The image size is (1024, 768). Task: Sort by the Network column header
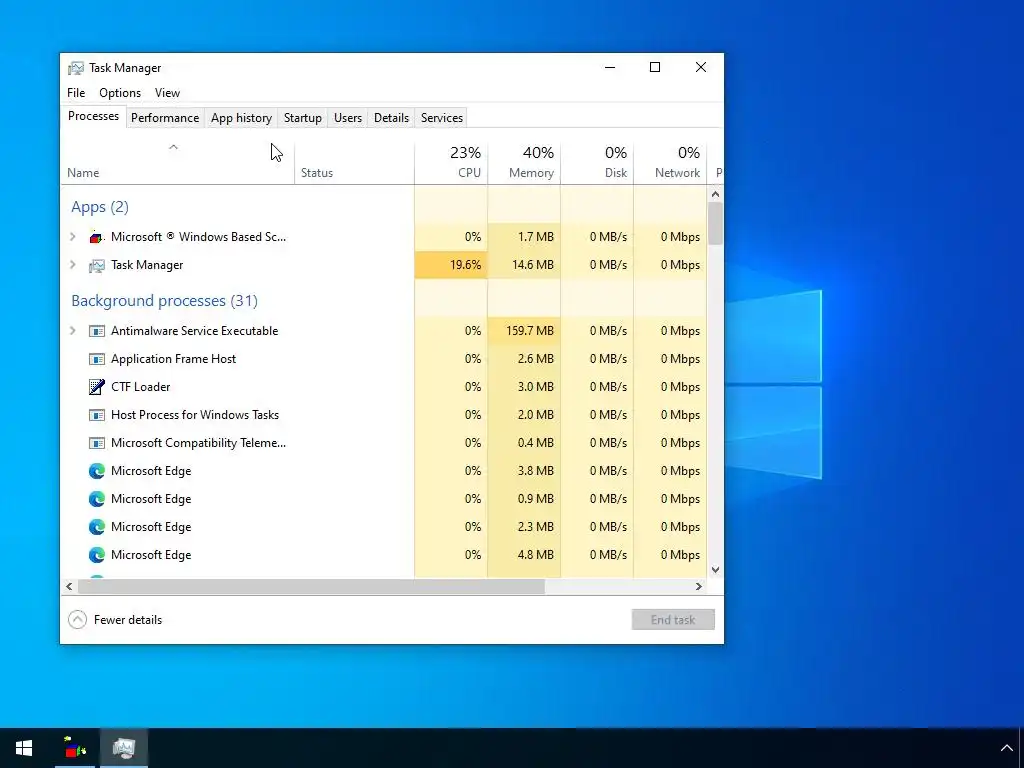671,162
